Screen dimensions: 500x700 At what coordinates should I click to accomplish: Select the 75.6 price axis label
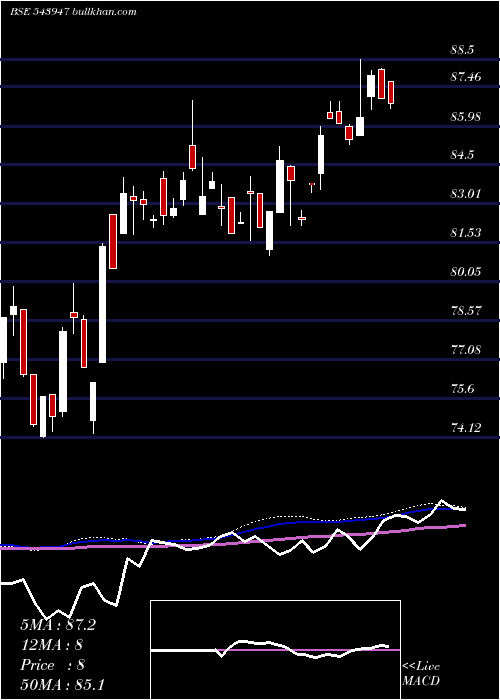[462, 389]
